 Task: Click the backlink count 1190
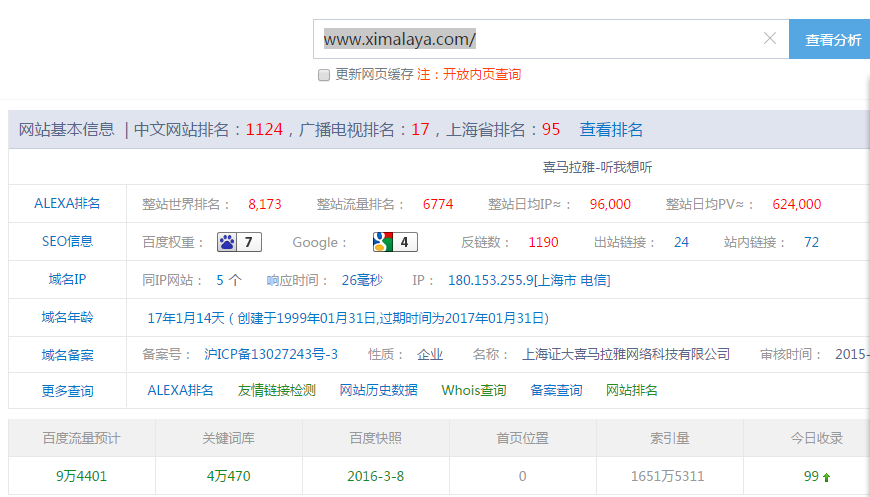(x=543, y=242)
